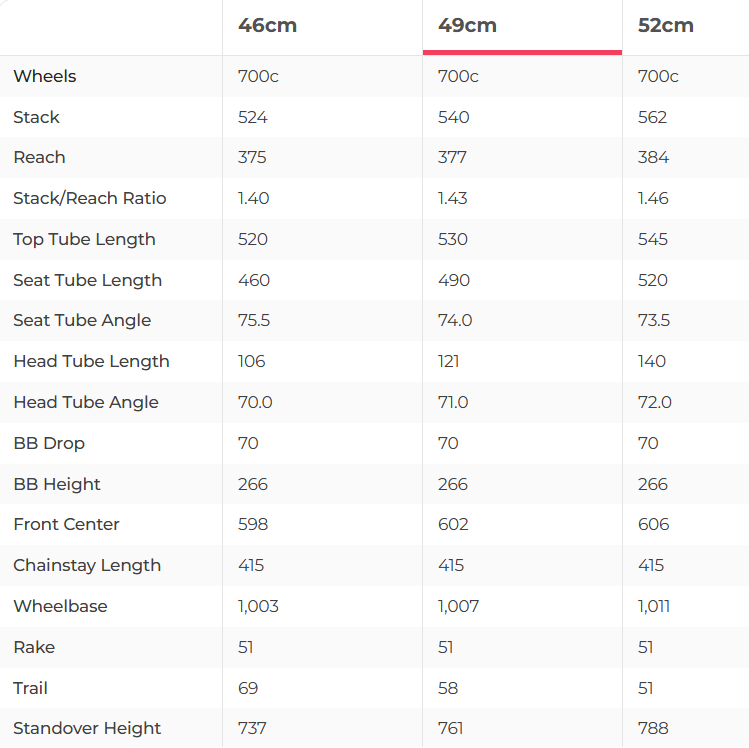Switch to the 52cm size column
This screenshot has width=749, height=748.
(x=666, y=26)
